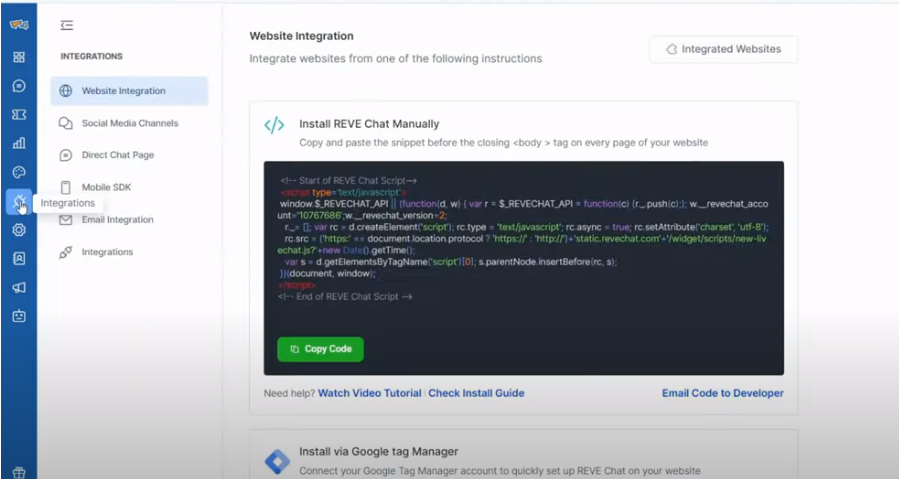
Task: Click the 'Need help?' text
Action: 290,393
